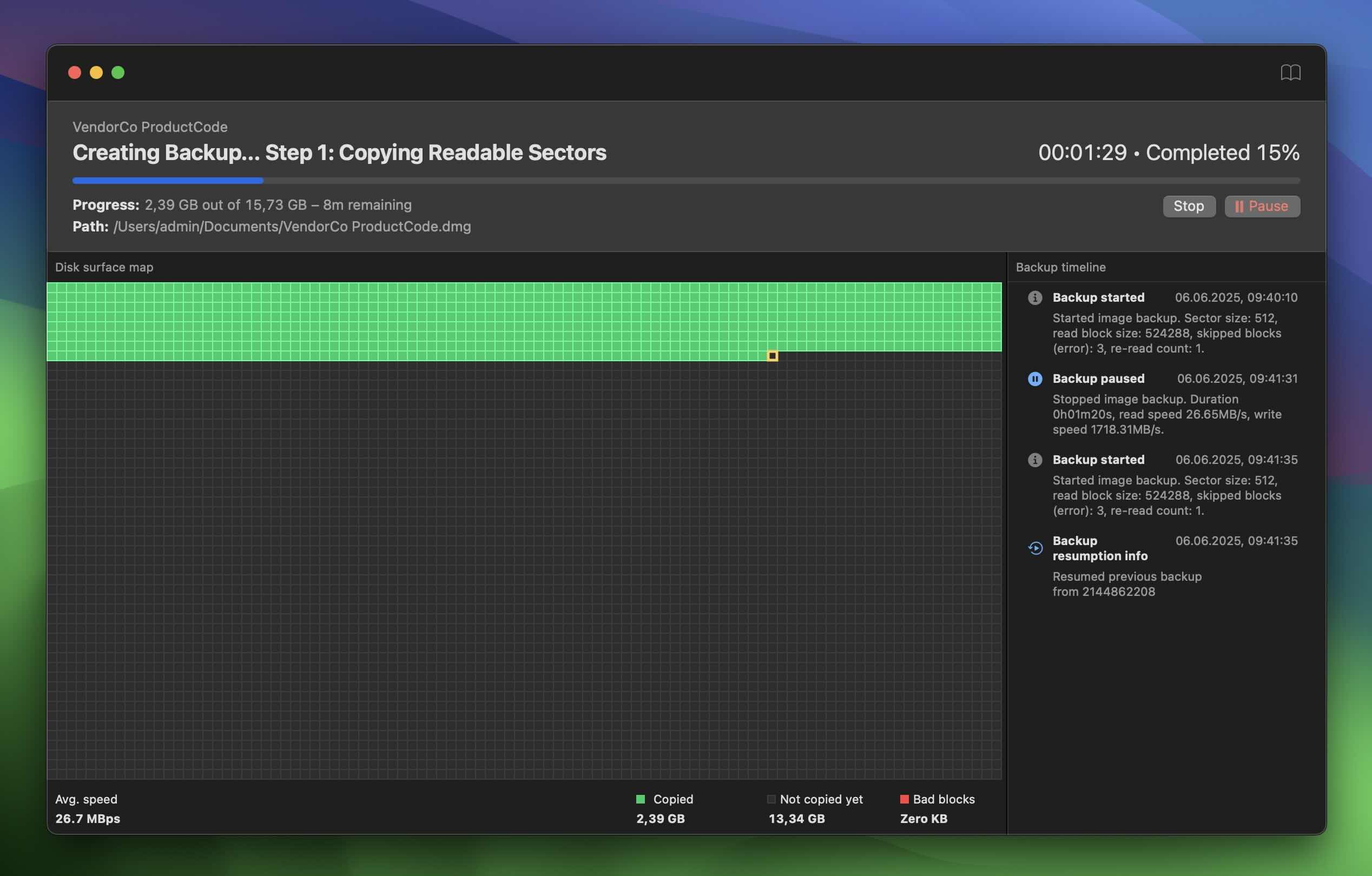Viewport: 1372px width, 876px height.
Task: Click timestamp "06.06.2025, 09:41:31"
Action: click(1237, 378)
